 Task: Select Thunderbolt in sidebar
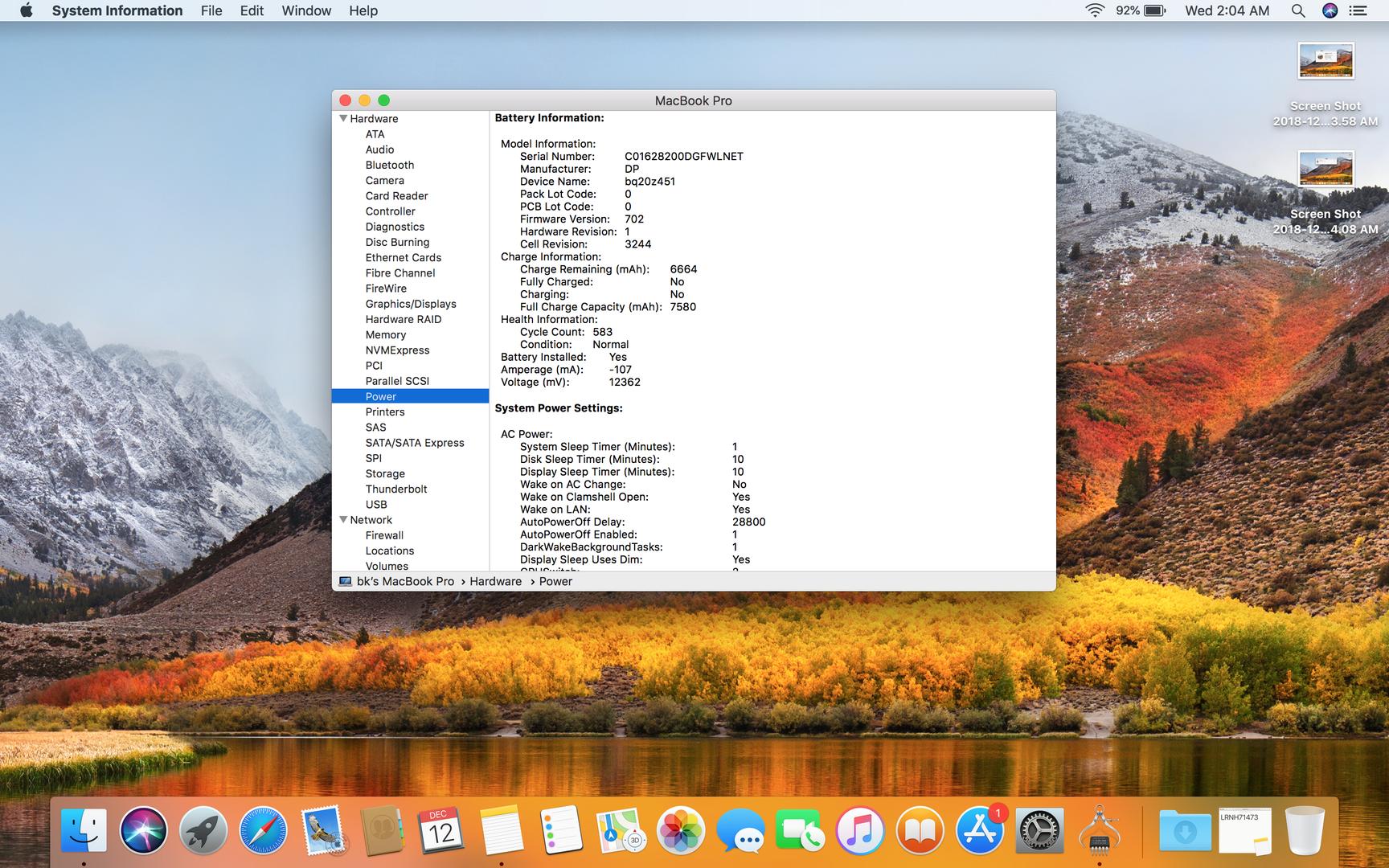click(x=395, y=489)
